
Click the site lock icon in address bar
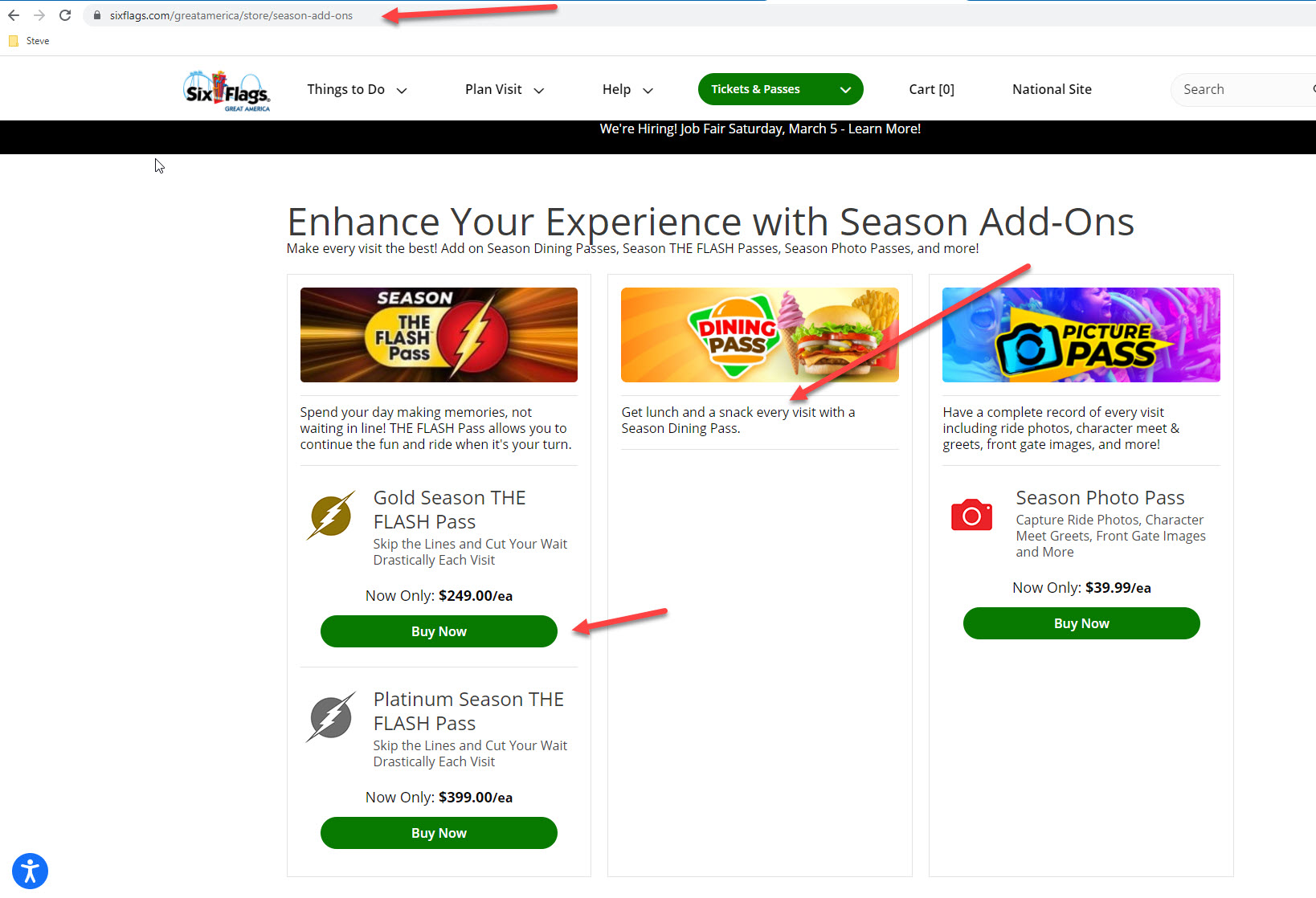pyautogui.click(x=96, y=15)
